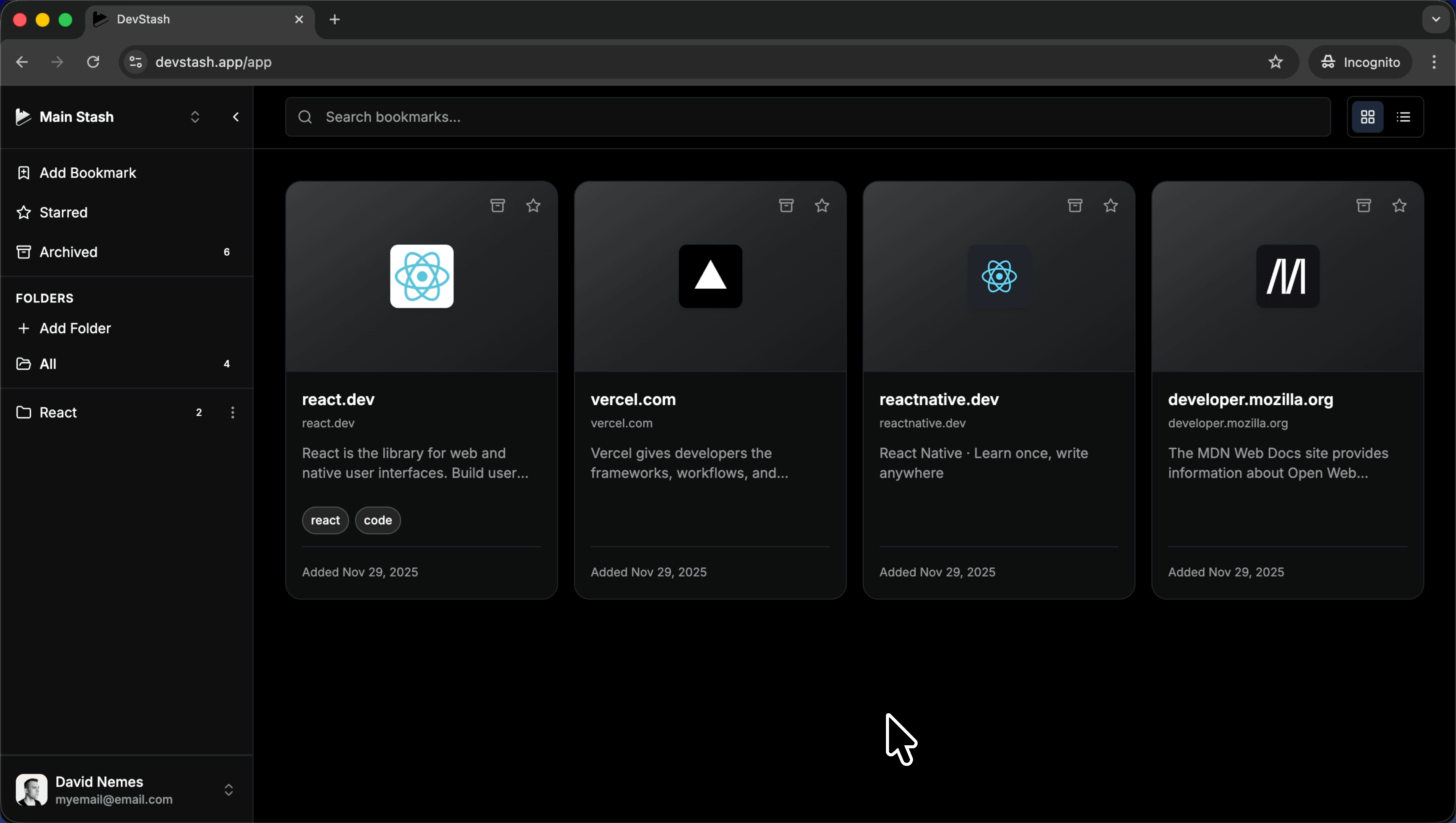
Task: Archive the react.dev bookmark
Action: (497, 205)
